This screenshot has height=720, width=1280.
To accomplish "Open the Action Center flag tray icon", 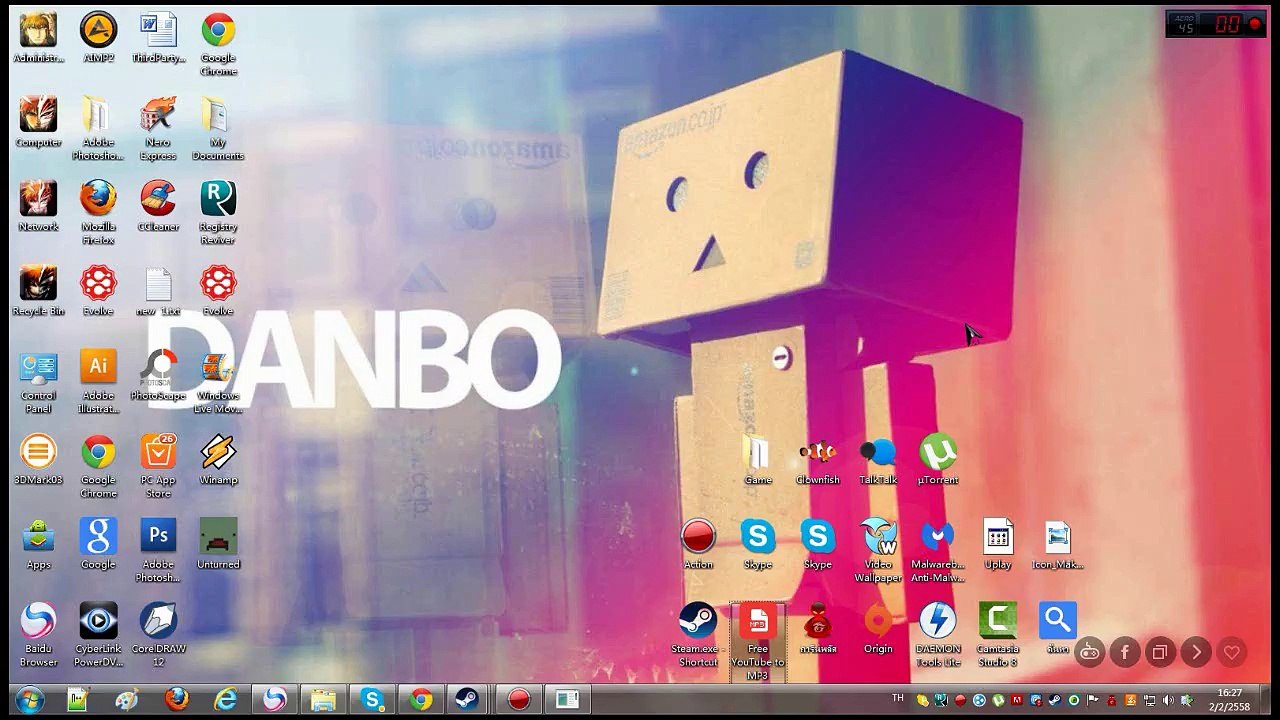I will click(x=1093, y=700).
